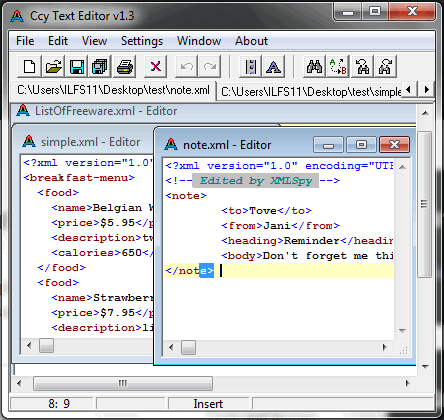444x420 pixels.
Task: Click the simple.xml editor window icon
Action: pos(29,142)
